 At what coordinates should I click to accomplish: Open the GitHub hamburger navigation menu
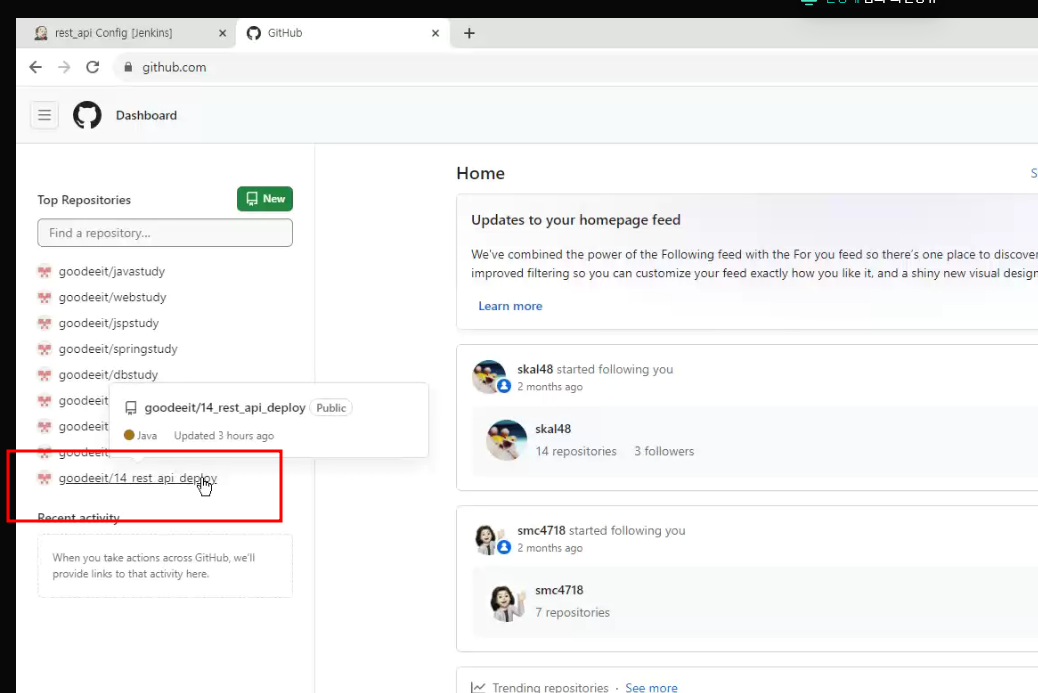tap(44, 115)
